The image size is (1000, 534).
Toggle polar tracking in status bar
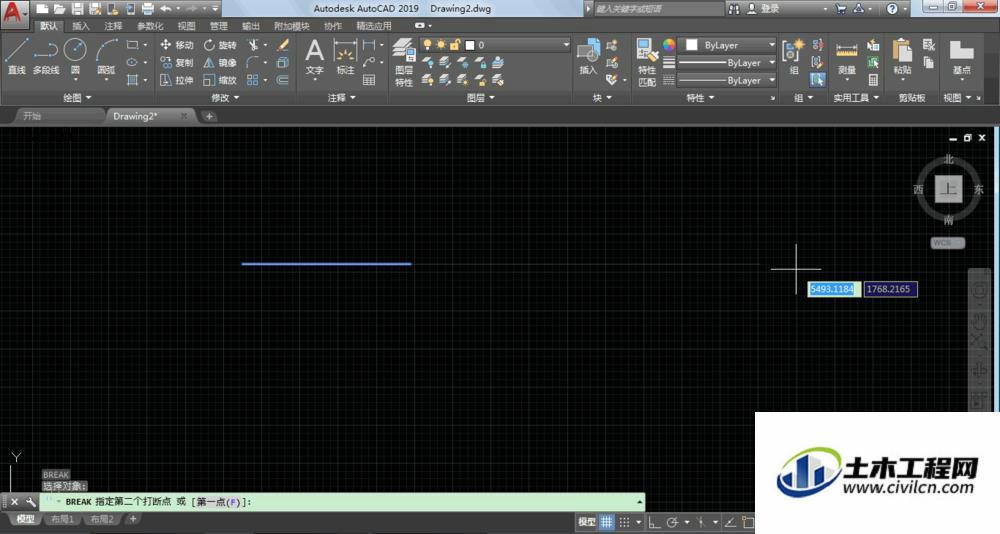pos(672,522)
